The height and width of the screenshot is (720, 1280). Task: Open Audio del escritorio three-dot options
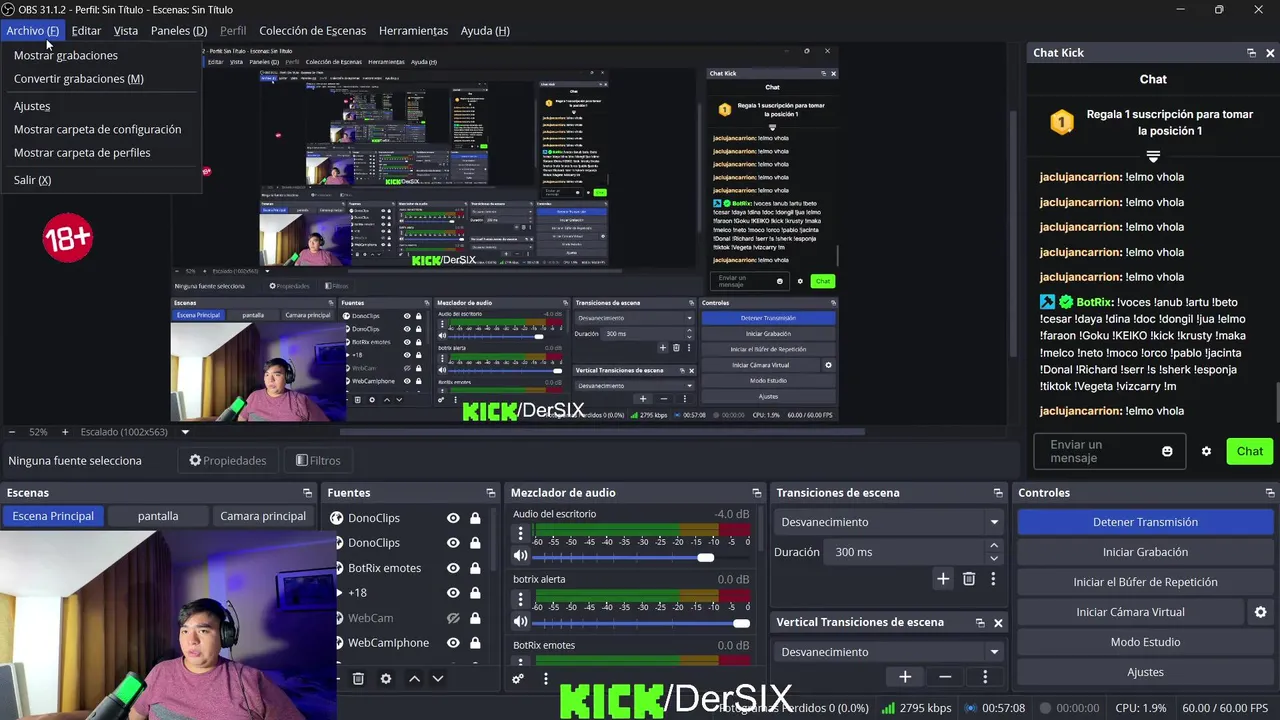(x=520, y=534)
